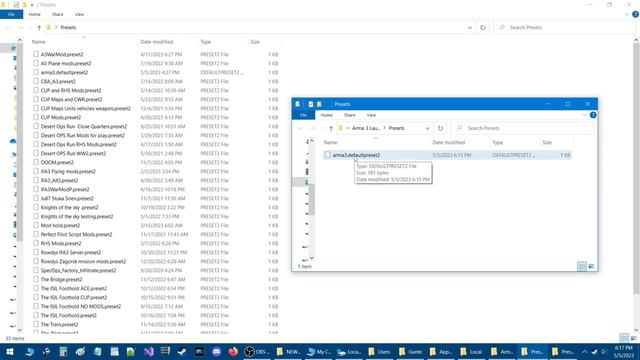640x360 pixels.
Task: Switch to OBS in the taskbar
Action: coord(256,351)
